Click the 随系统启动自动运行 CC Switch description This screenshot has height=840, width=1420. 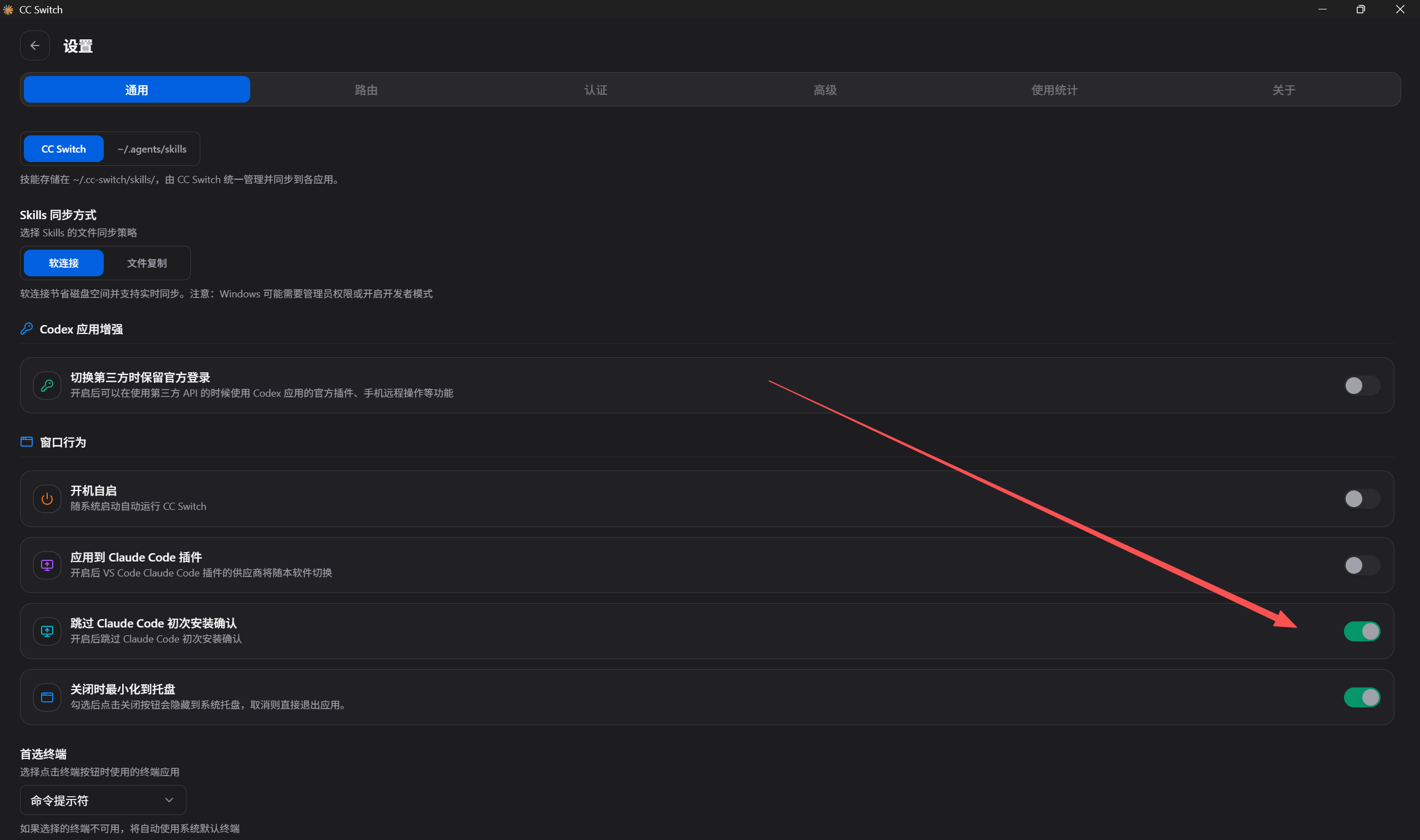138,506
